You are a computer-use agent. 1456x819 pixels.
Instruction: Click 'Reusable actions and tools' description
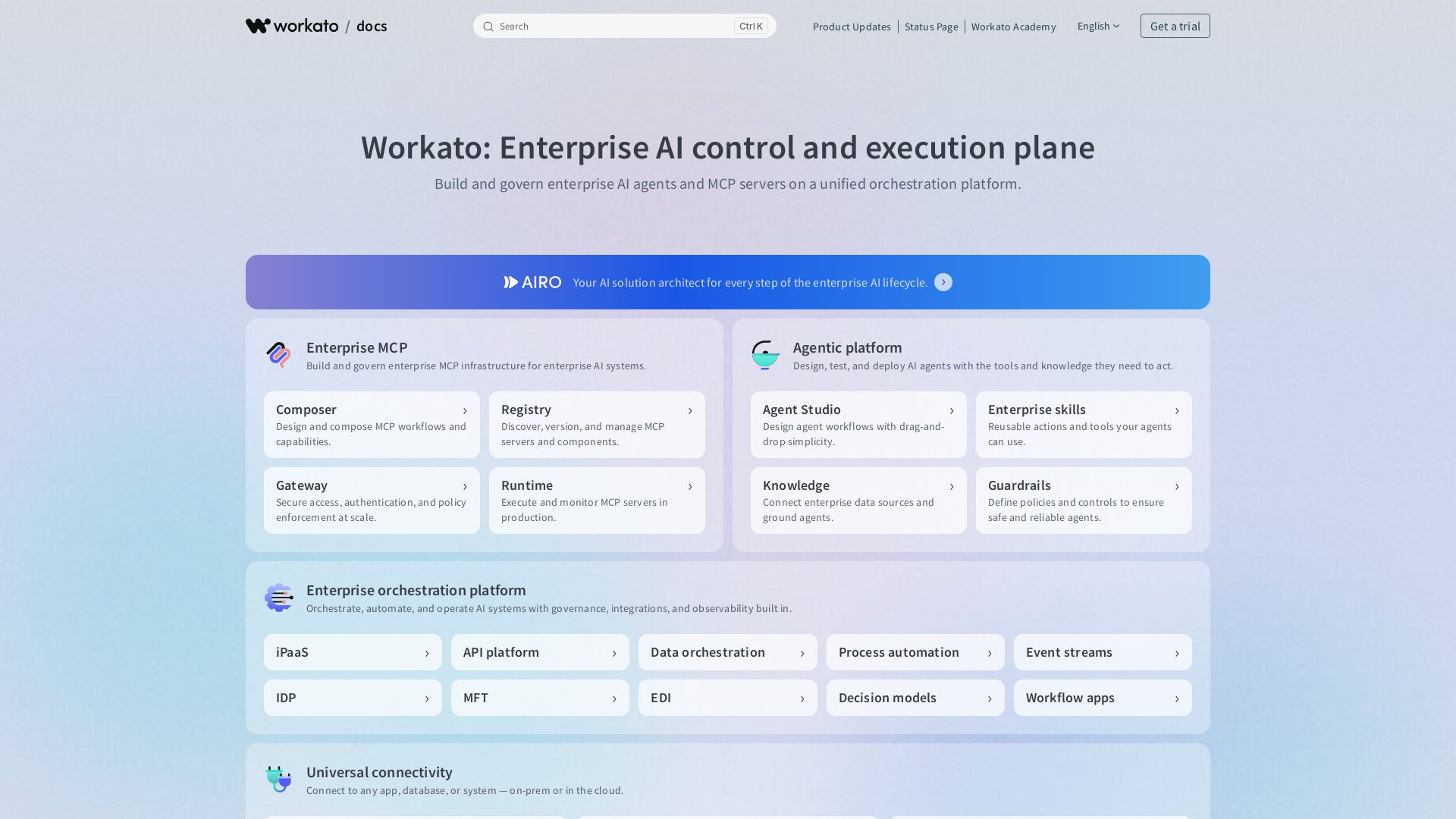coord(1080,434)
